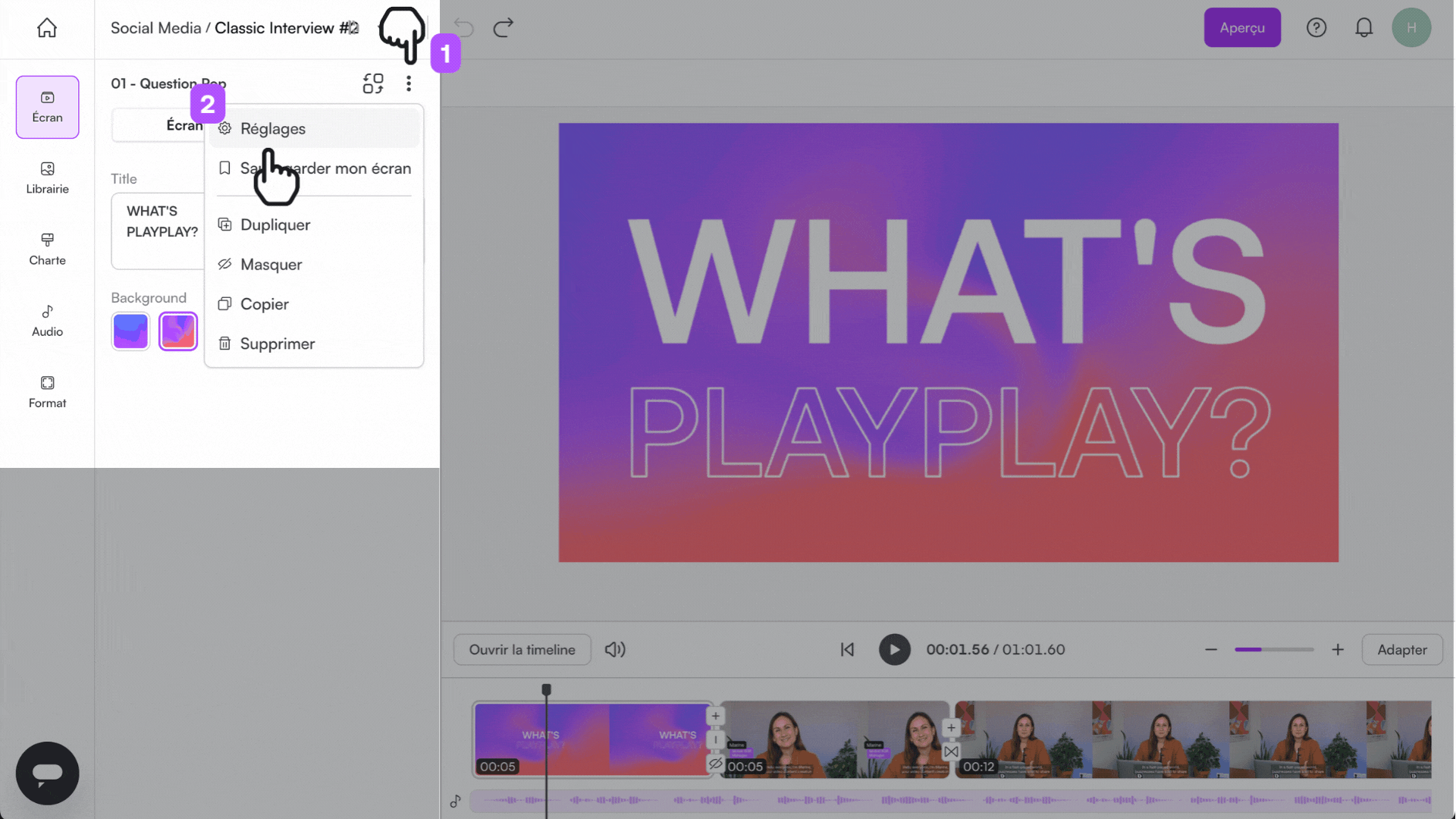Insert a transition between the last two clips
This screenshot has width=1456, height=819.
(950, 752)
